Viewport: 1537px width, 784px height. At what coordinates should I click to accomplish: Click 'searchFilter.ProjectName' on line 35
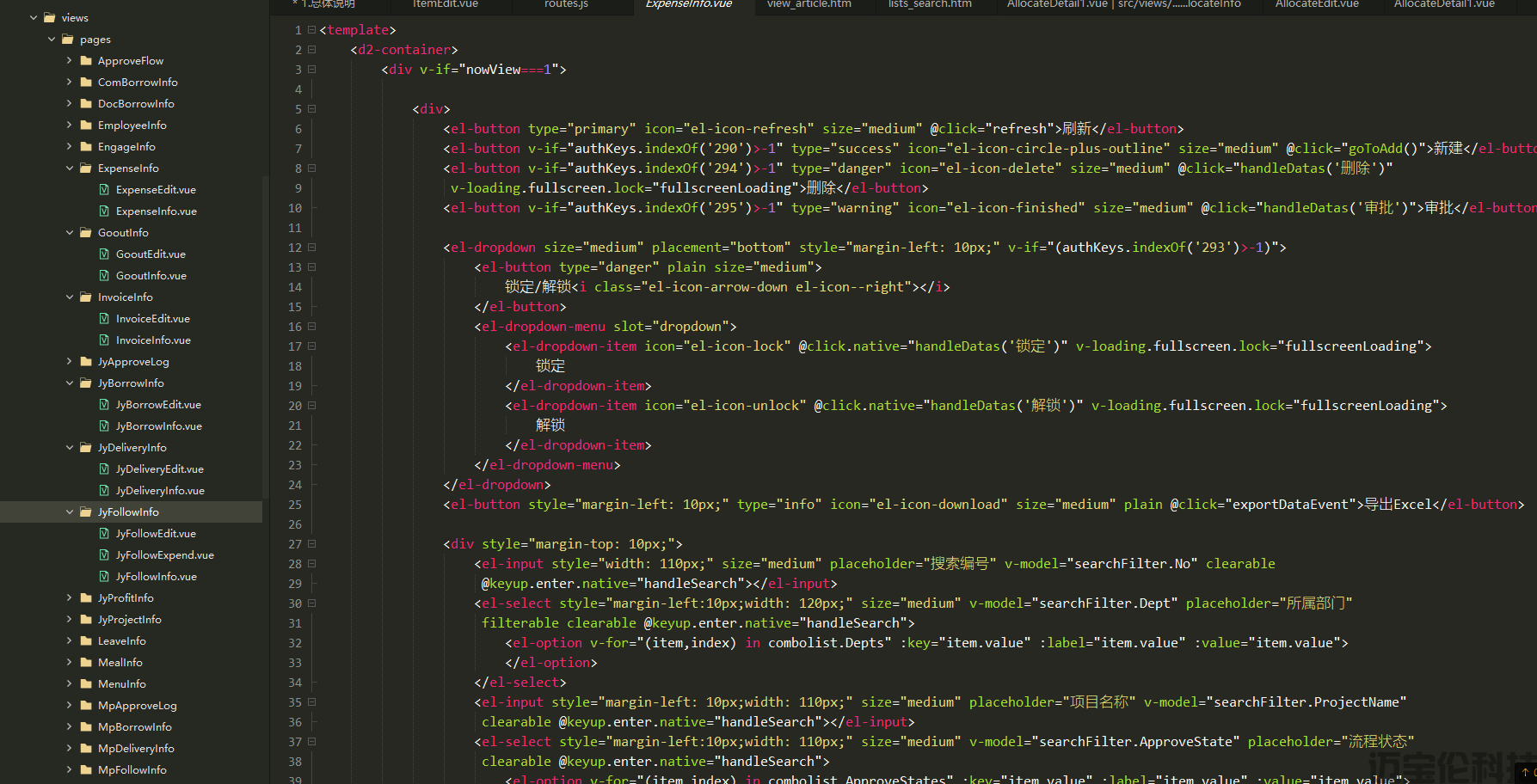tap(1306, 702)
